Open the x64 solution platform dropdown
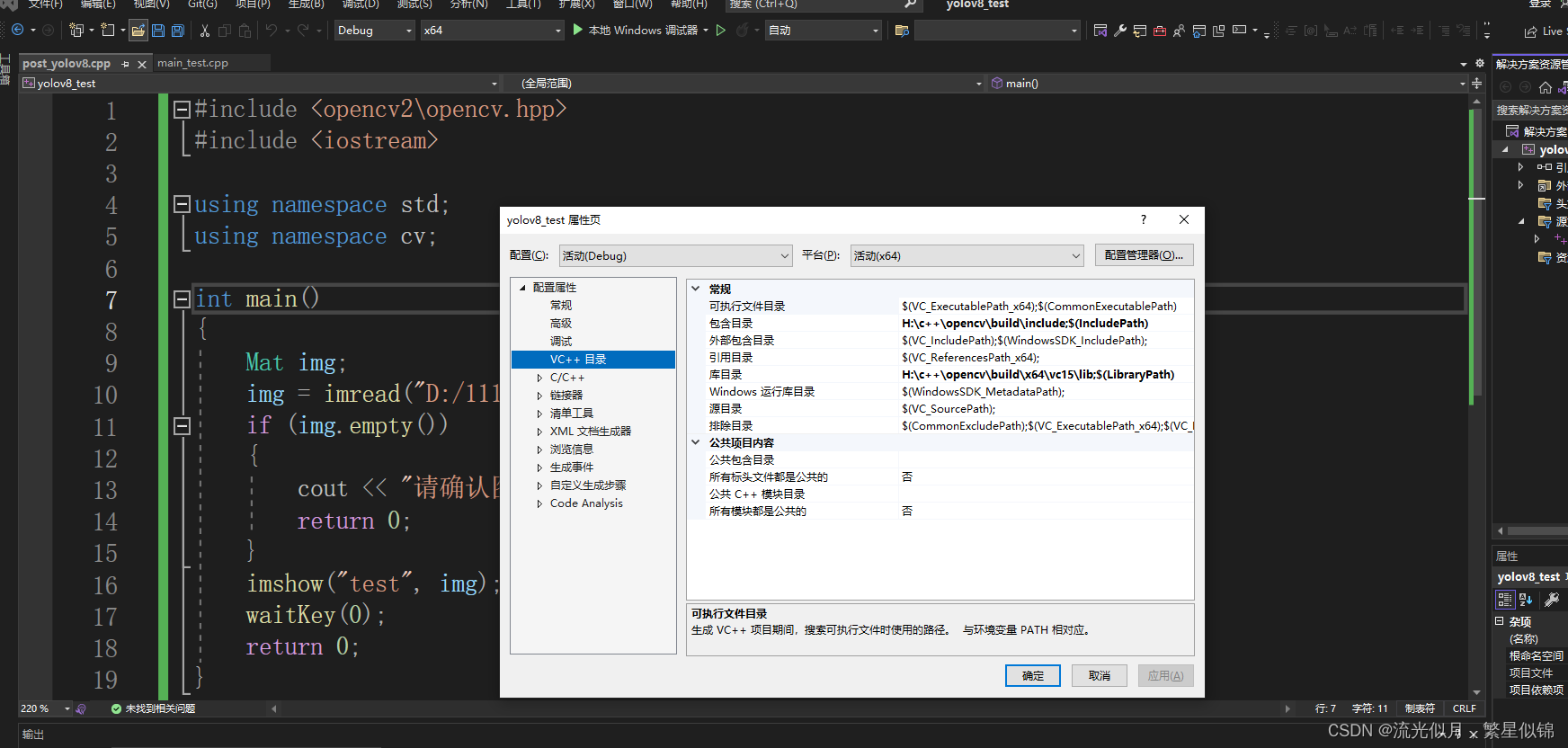 (x=493, y=31)
